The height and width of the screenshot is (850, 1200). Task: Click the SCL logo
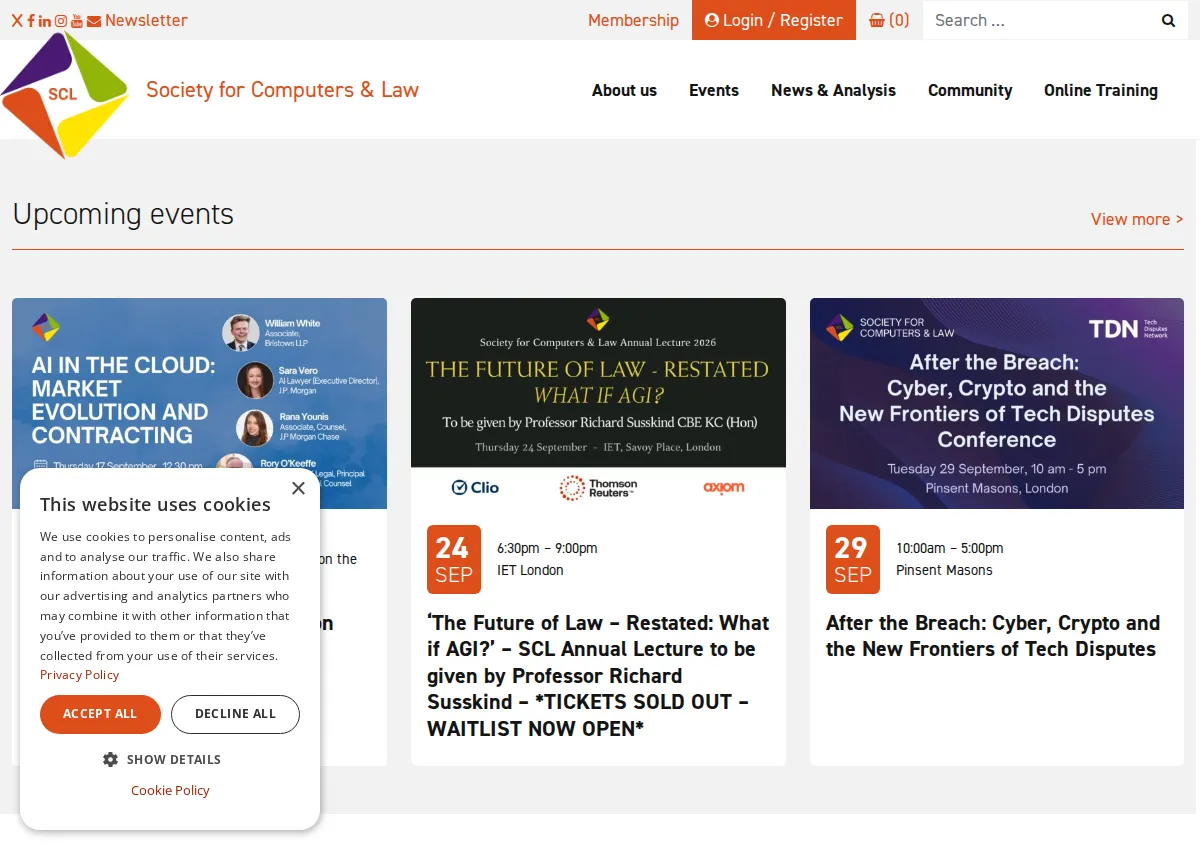click(65, 93)
